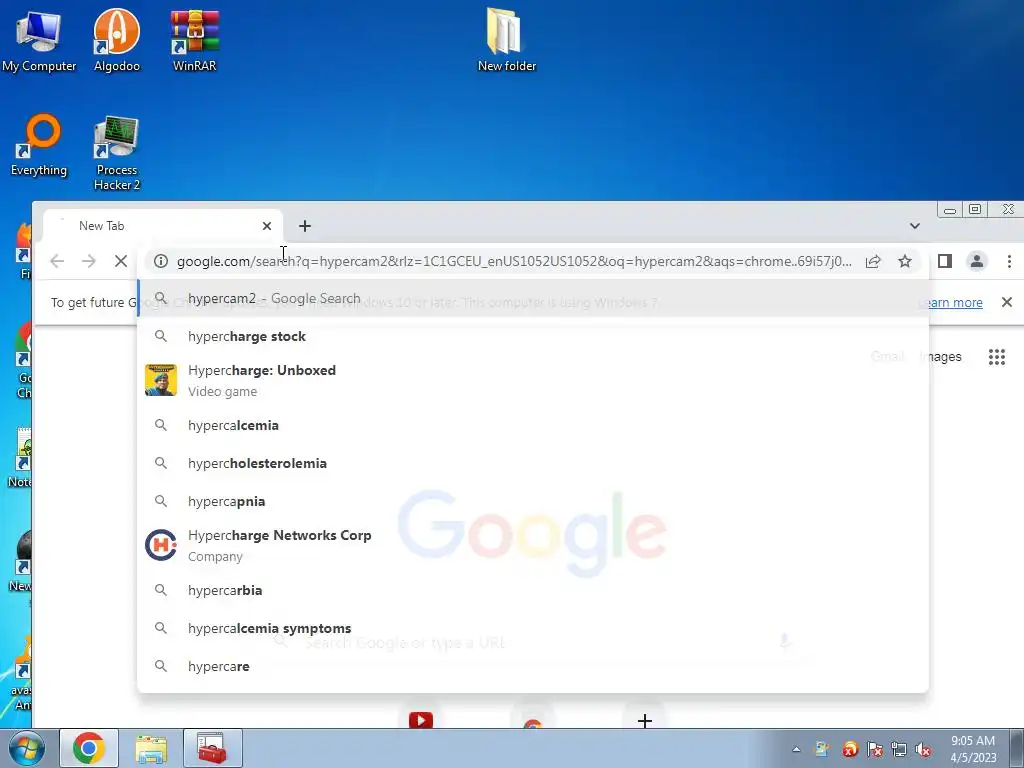Open the Chrome profile avatar
1024x768 pixels.
pyautogui.click(x=976, y=261)
